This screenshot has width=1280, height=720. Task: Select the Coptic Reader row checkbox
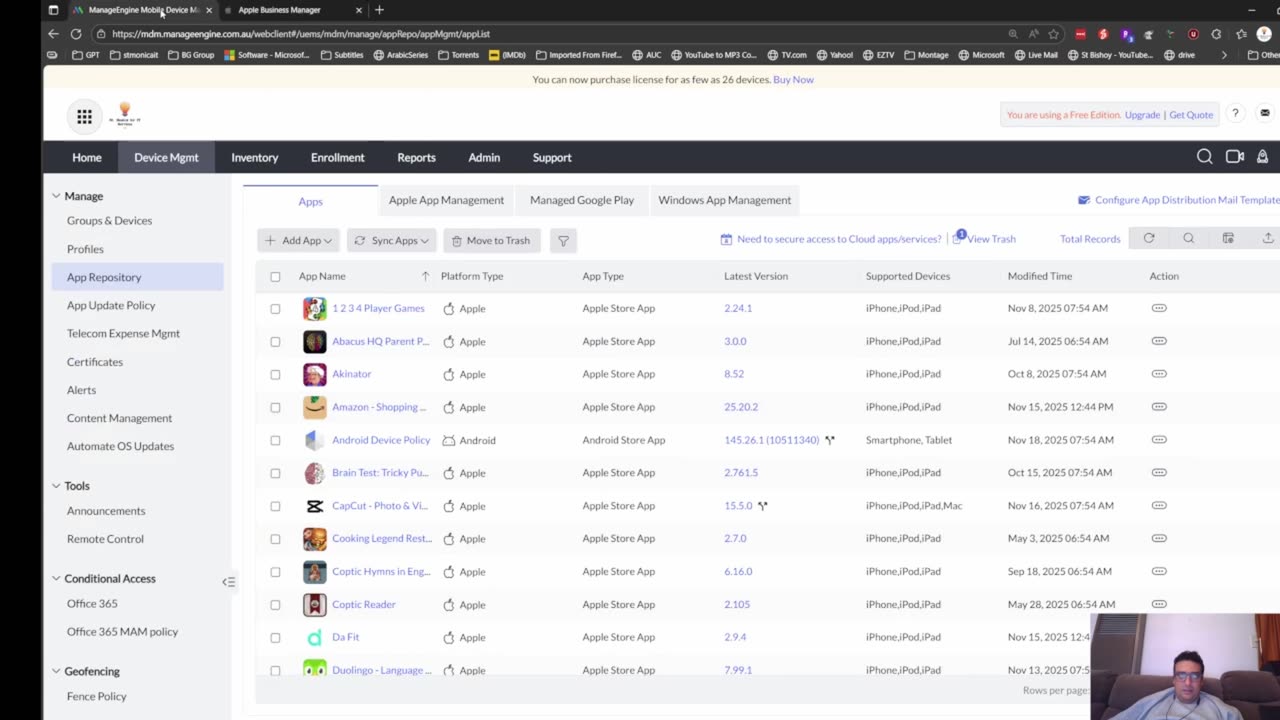275,605
